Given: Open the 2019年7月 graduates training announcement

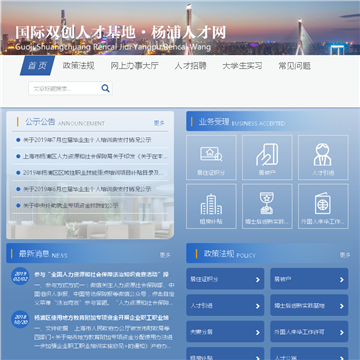Looking at the screenshot, I should [87, 140].
